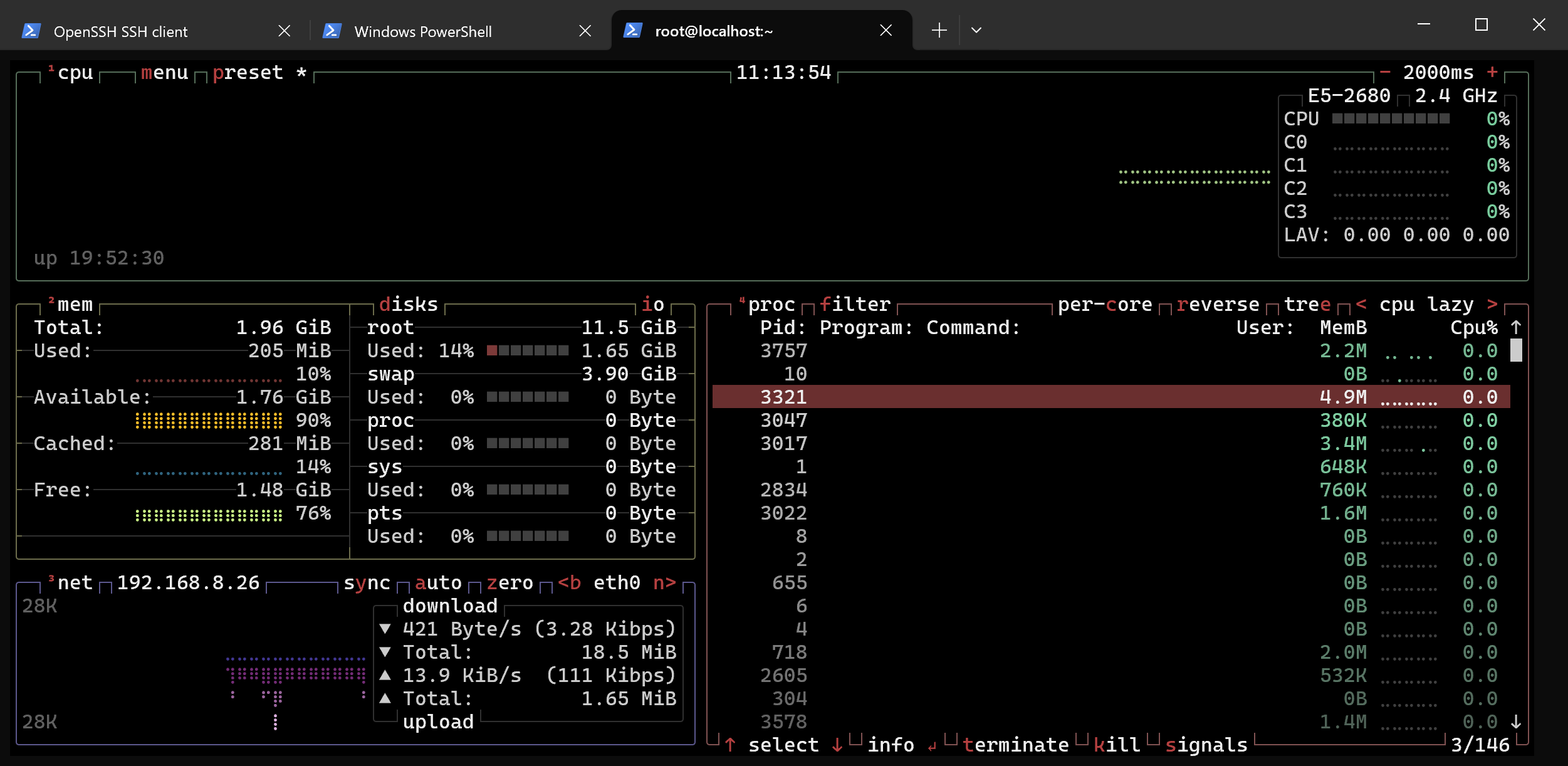Viewport: 1568px width, 766px height.
Task: Open the btop menu option
Action: point(164,73)
